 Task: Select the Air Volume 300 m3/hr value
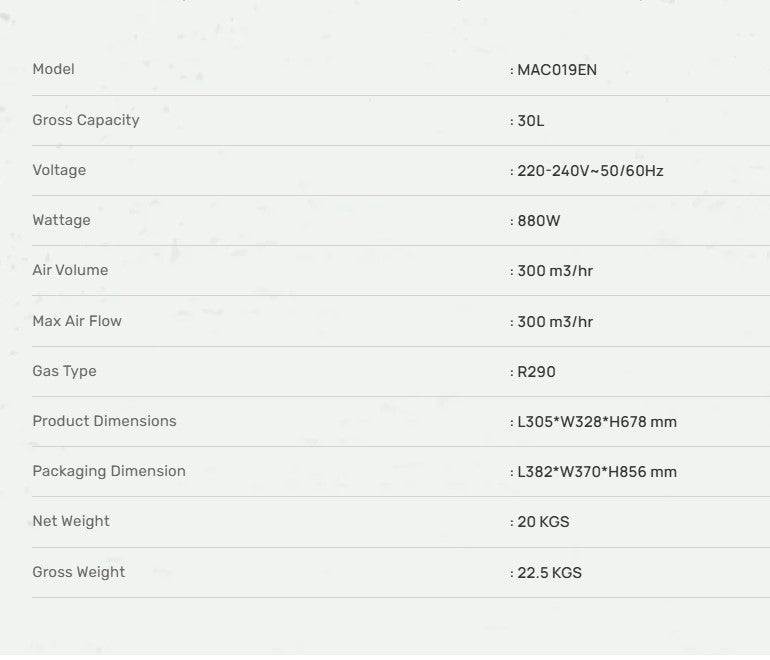554,271
